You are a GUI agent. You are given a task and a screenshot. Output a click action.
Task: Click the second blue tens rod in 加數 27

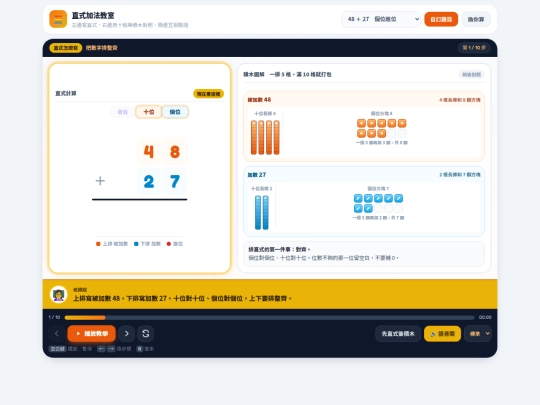pos(266,212)
